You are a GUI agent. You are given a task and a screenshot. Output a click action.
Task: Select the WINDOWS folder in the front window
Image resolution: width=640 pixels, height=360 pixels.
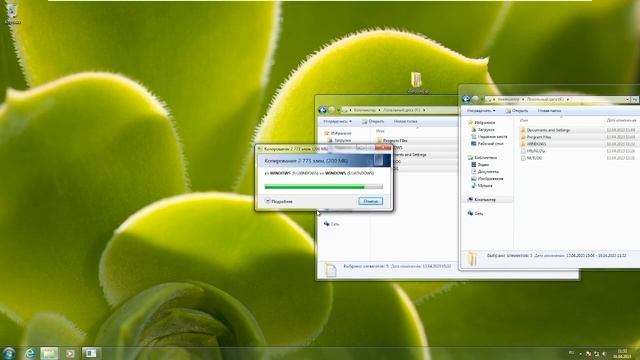(x=533, y=144)
